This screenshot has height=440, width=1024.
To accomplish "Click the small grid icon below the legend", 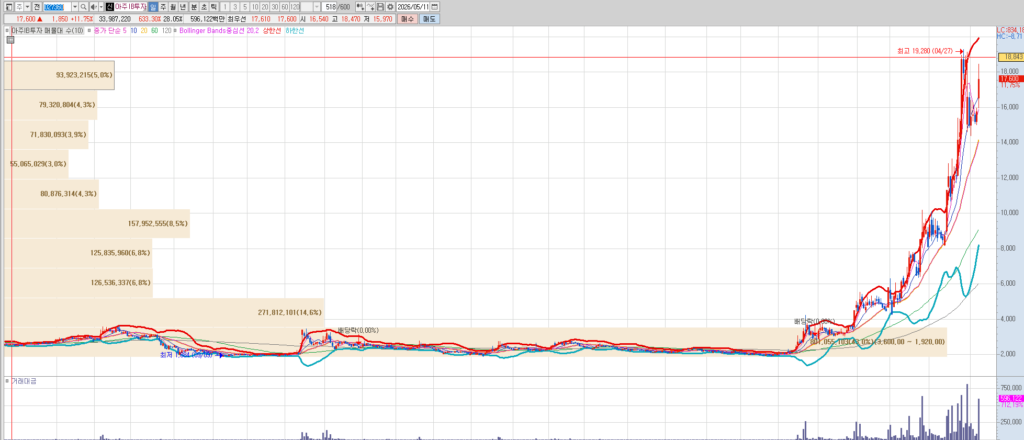I will click(x=10, y=40).
